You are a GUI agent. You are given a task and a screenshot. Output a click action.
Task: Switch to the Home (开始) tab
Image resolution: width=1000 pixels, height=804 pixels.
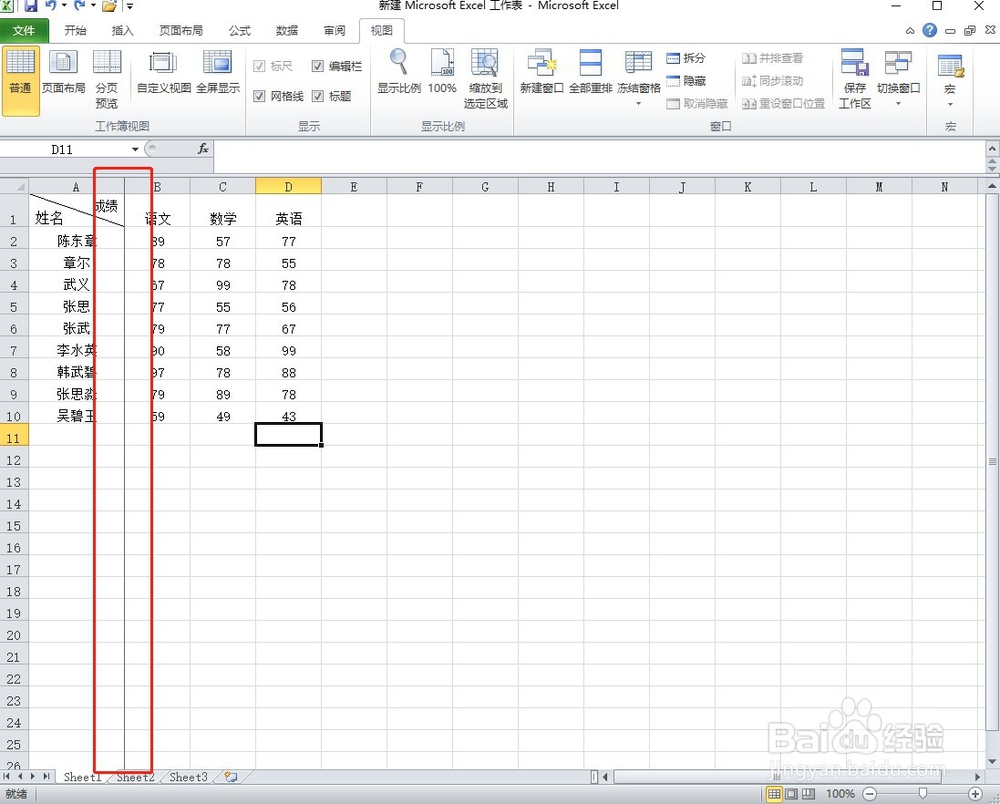[75, 31]
